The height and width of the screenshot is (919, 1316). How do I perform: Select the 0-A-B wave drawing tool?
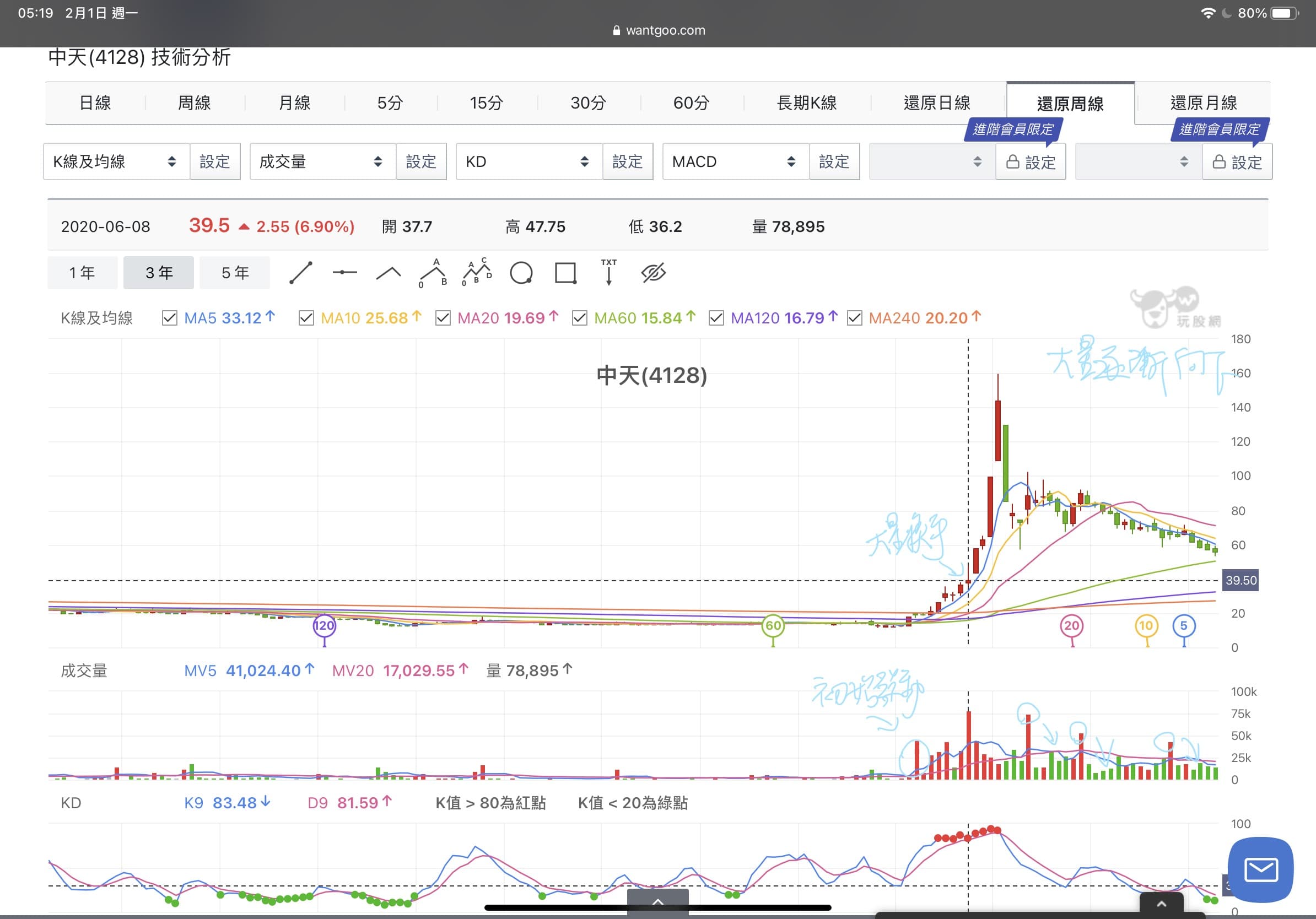(433, 273)
